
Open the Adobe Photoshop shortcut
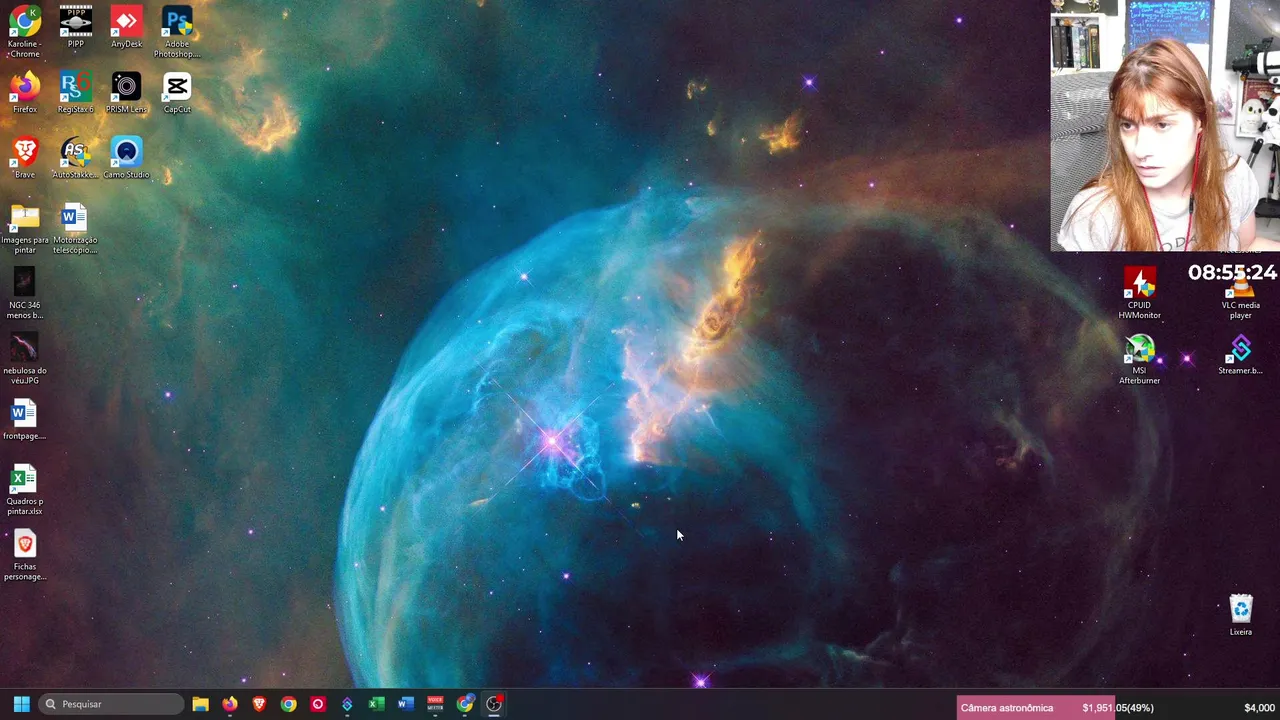coord(177,31)
